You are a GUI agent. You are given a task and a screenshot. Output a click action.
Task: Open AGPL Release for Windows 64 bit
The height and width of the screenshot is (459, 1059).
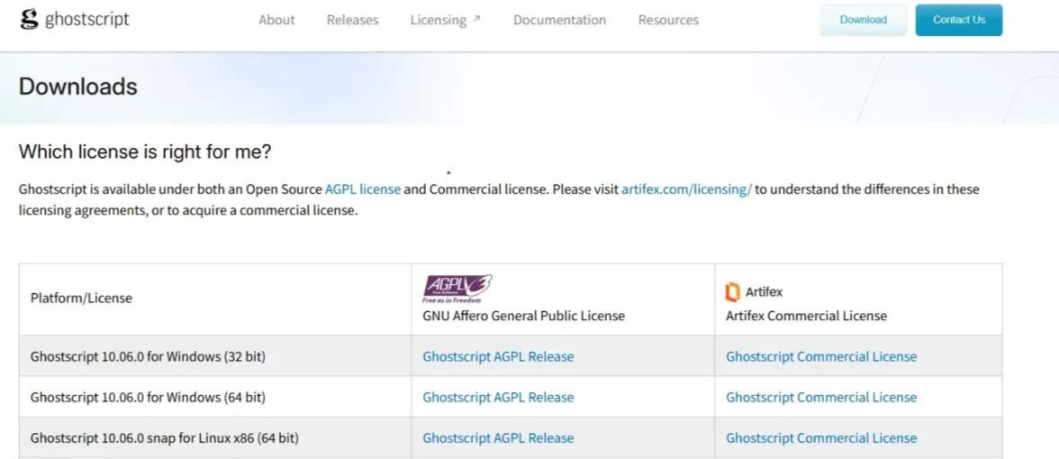coord(498,397)
